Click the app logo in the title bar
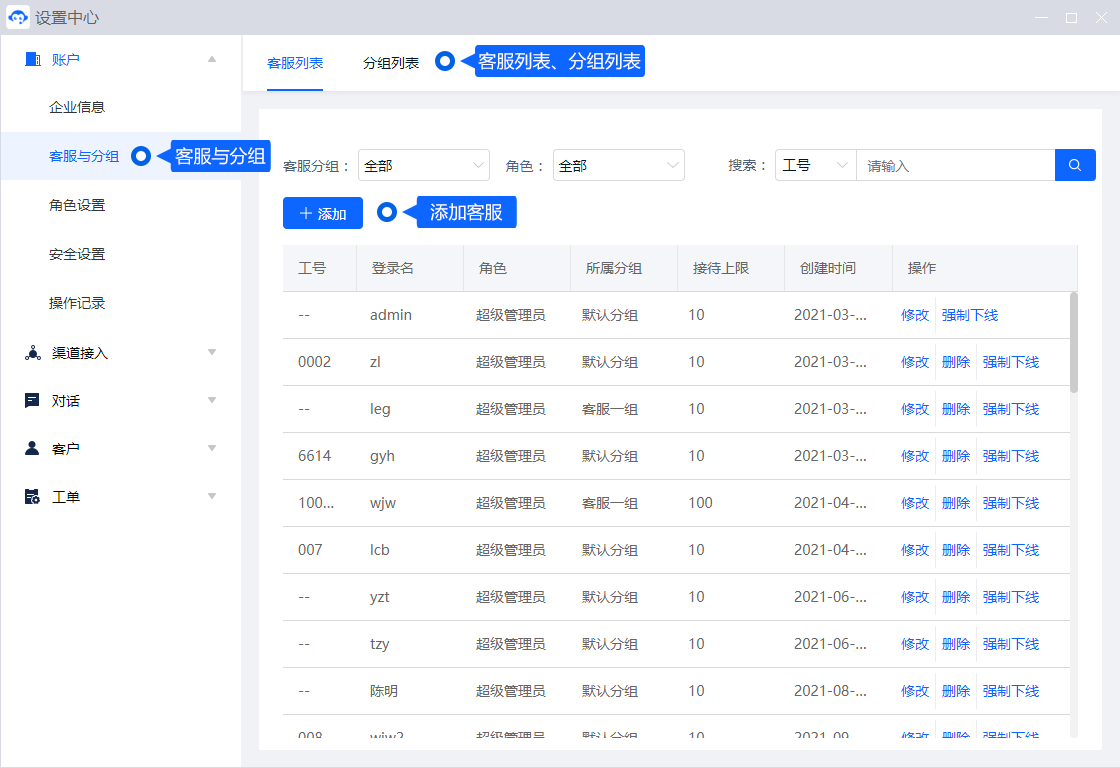 [18, 17]
